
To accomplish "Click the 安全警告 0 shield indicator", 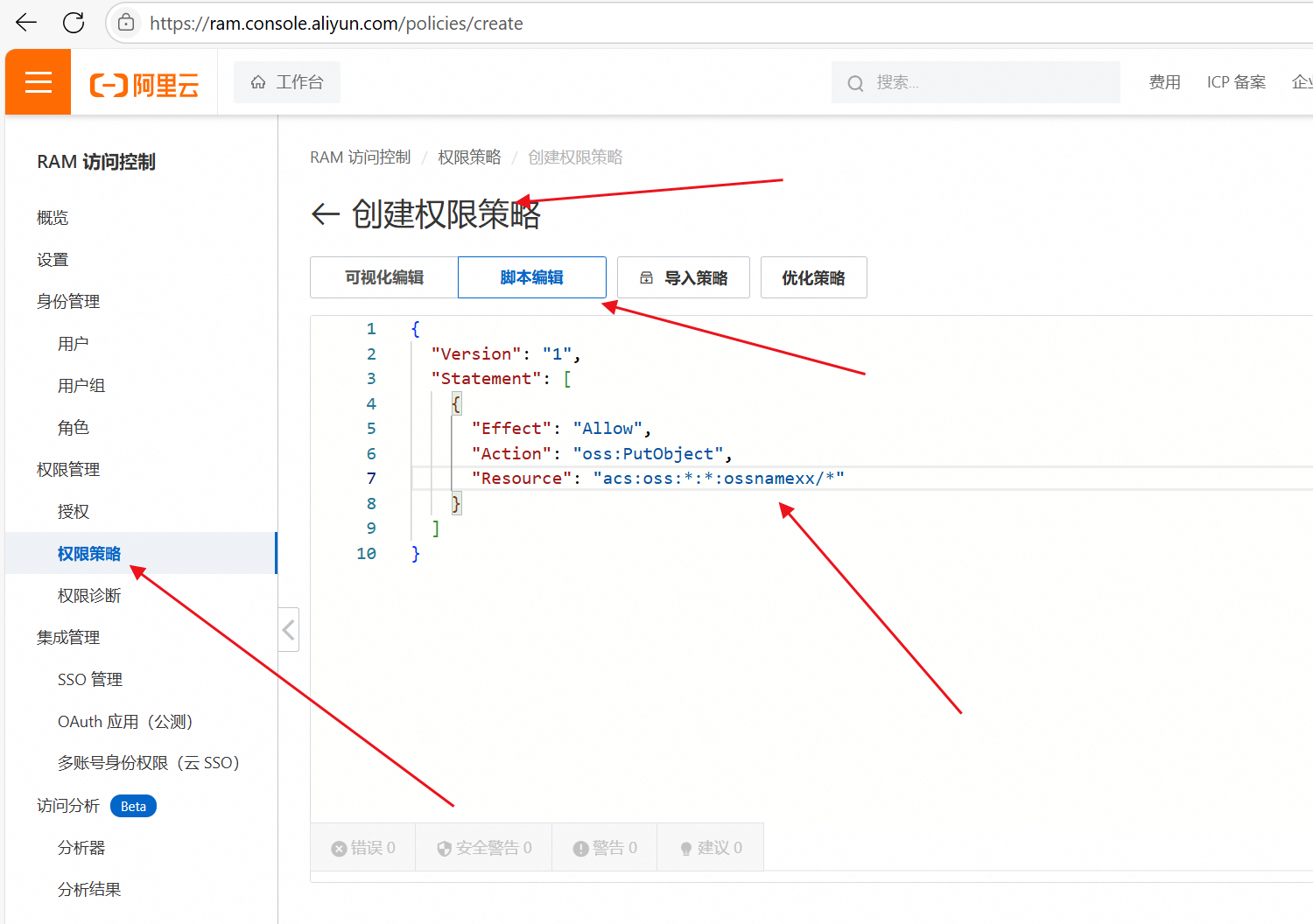I will 484,848.
